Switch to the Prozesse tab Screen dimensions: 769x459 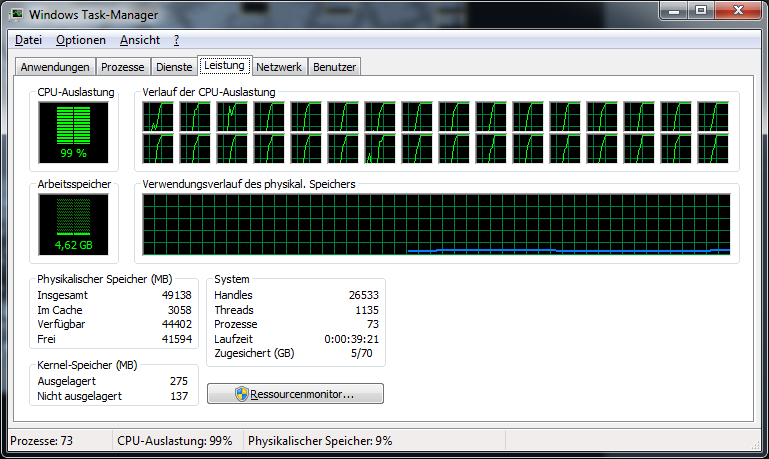coord(123,67)
